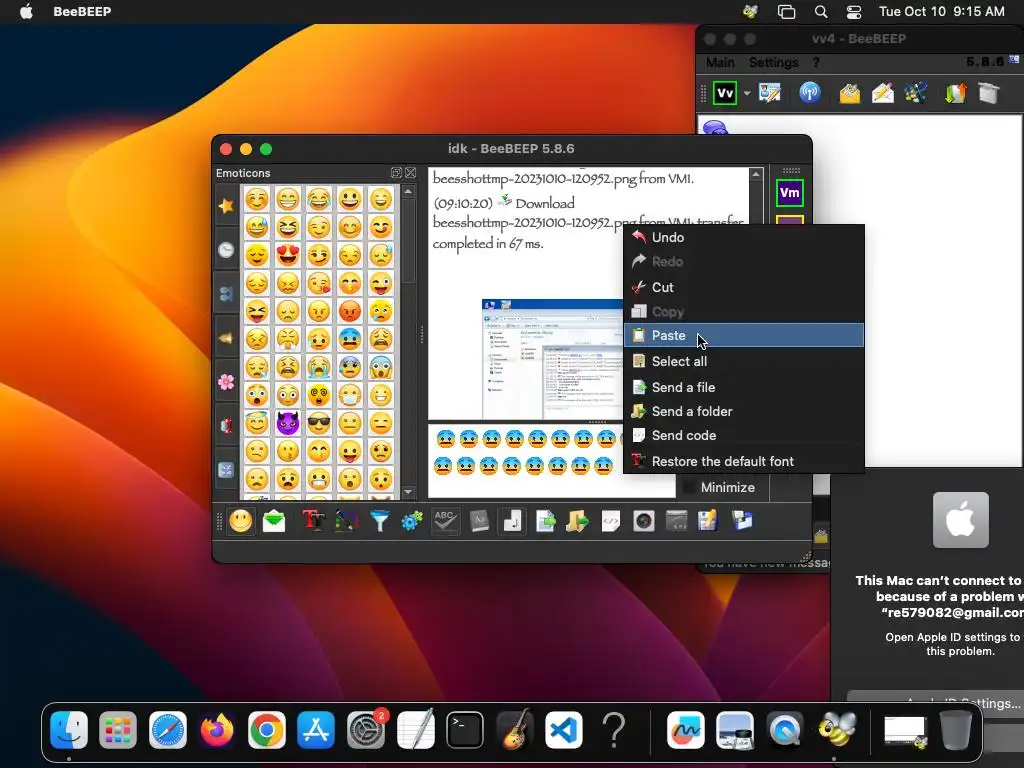The image size is (1024, 768).
Task: Choose Undo from the context menu
Action: click(x=744, y=238)
